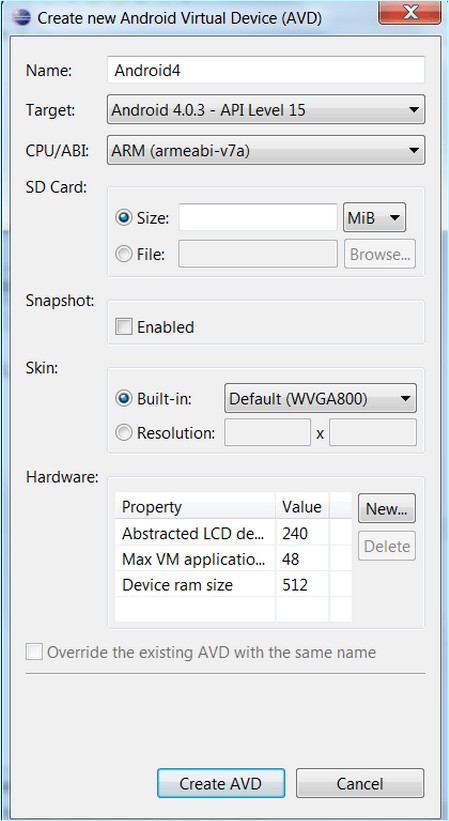Select the Abstracted LCD density row
449x821 pixels.
coord(233,534)
